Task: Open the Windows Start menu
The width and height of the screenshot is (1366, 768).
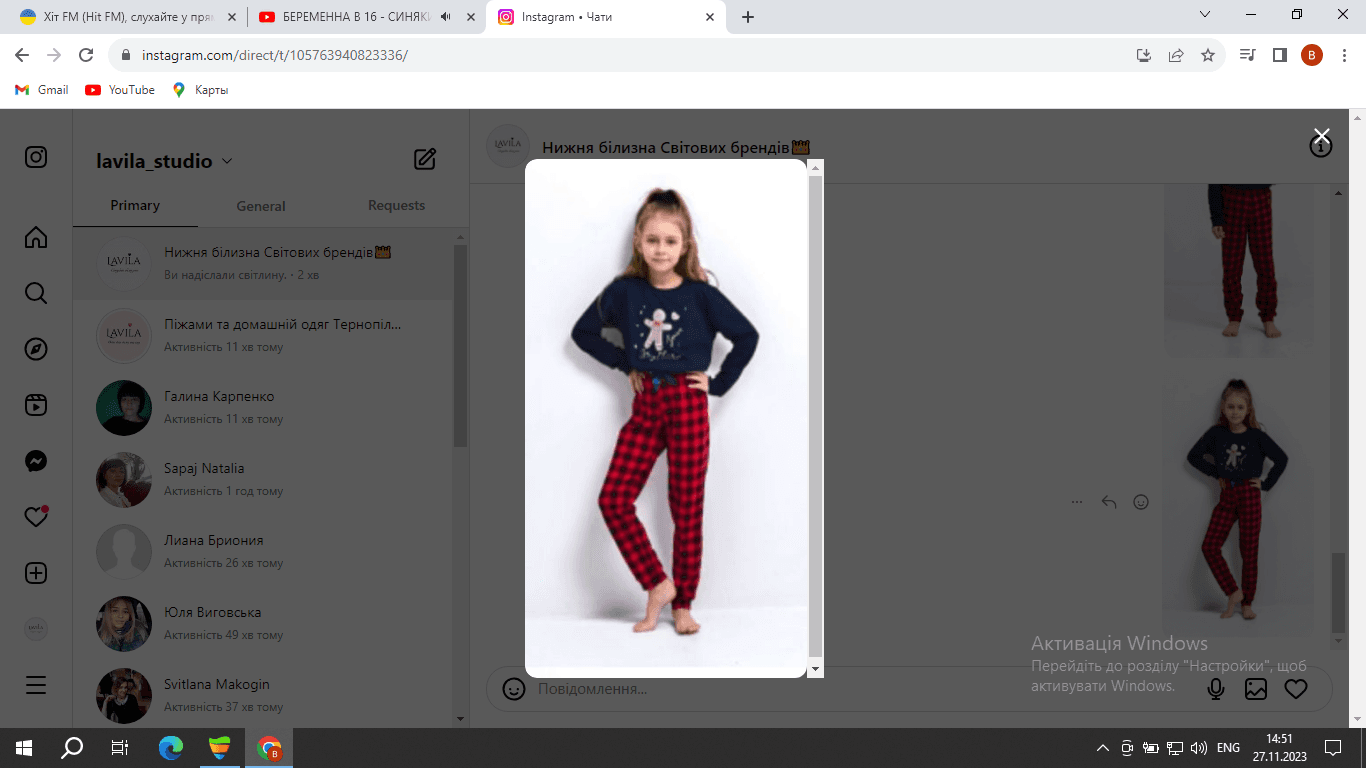Action: (24, 748)
